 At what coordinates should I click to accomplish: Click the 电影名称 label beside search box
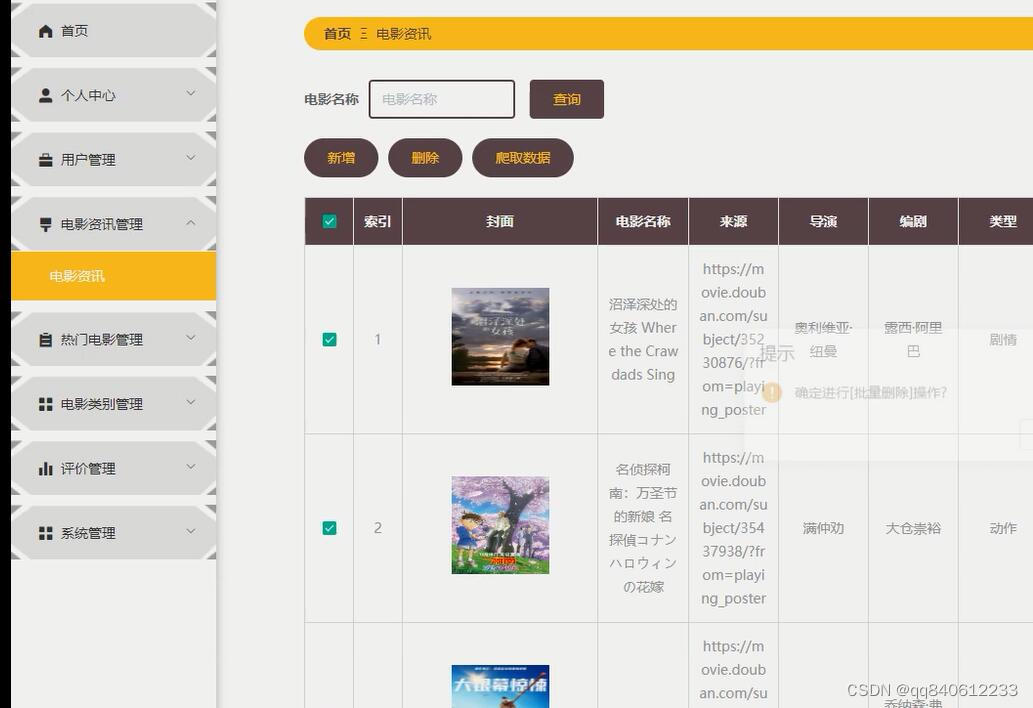[331, 99]
